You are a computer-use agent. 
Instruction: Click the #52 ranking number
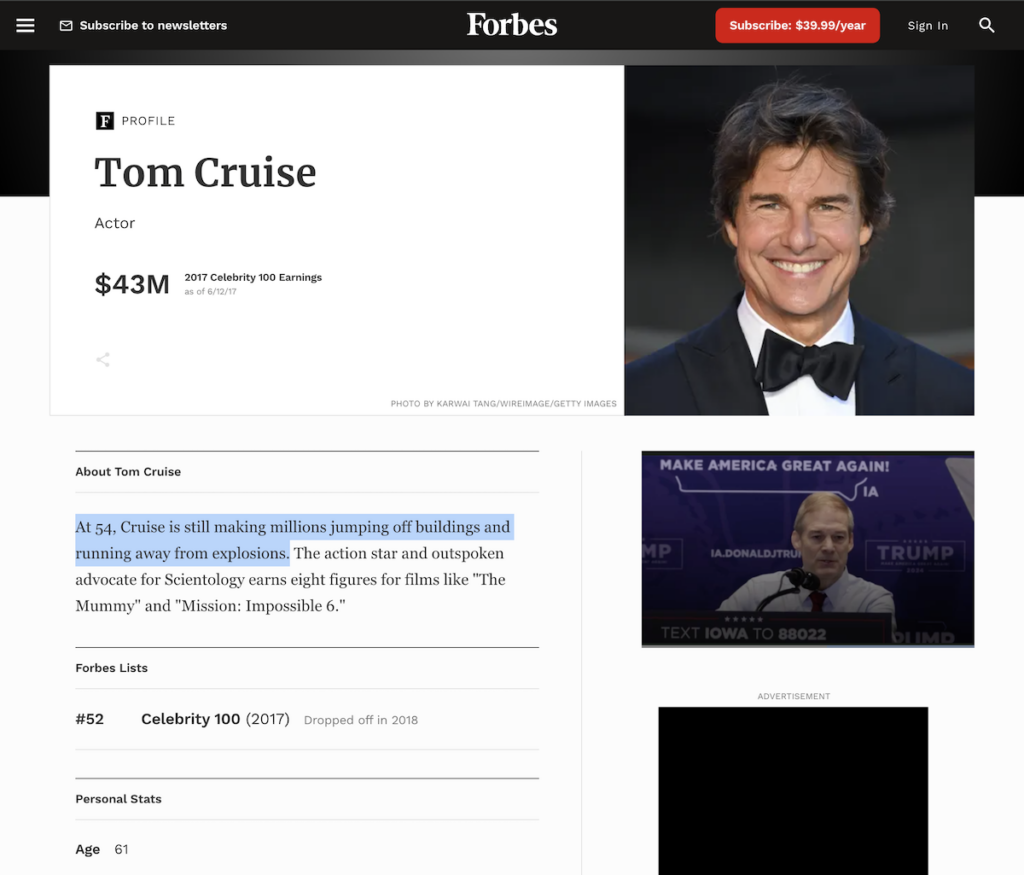89,719
